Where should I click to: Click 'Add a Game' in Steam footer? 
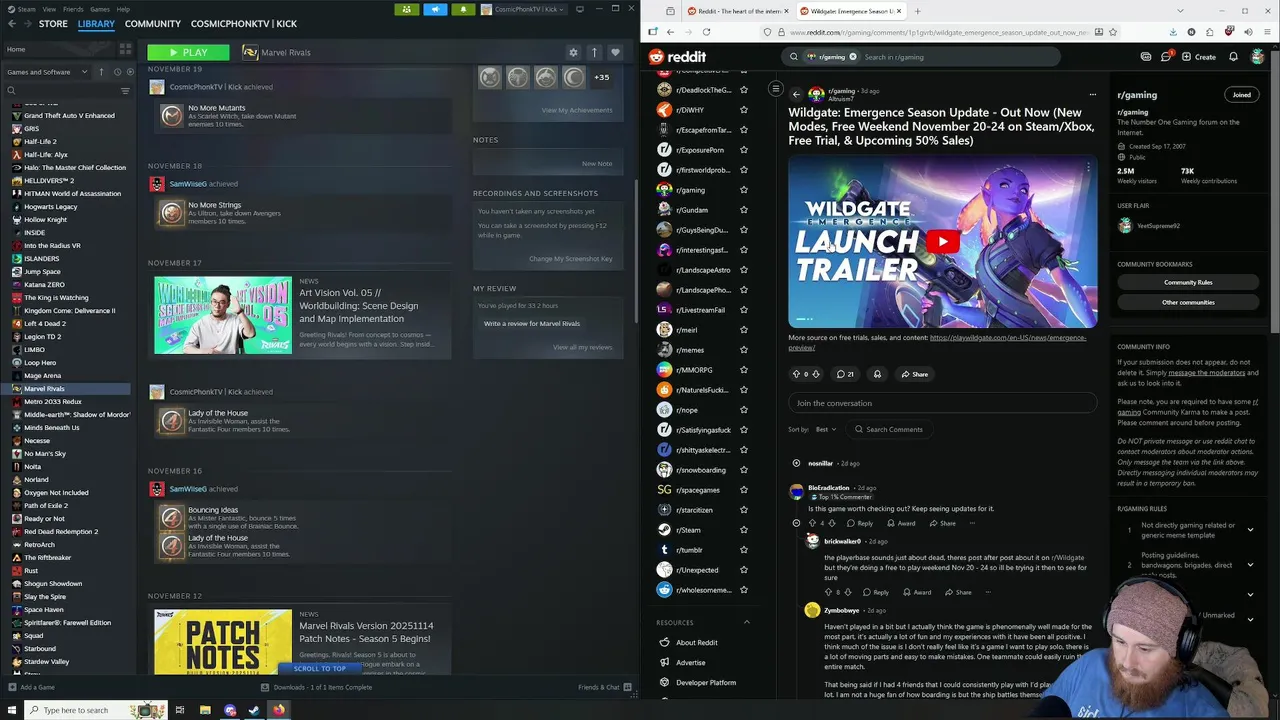click(x=31, y=687)
